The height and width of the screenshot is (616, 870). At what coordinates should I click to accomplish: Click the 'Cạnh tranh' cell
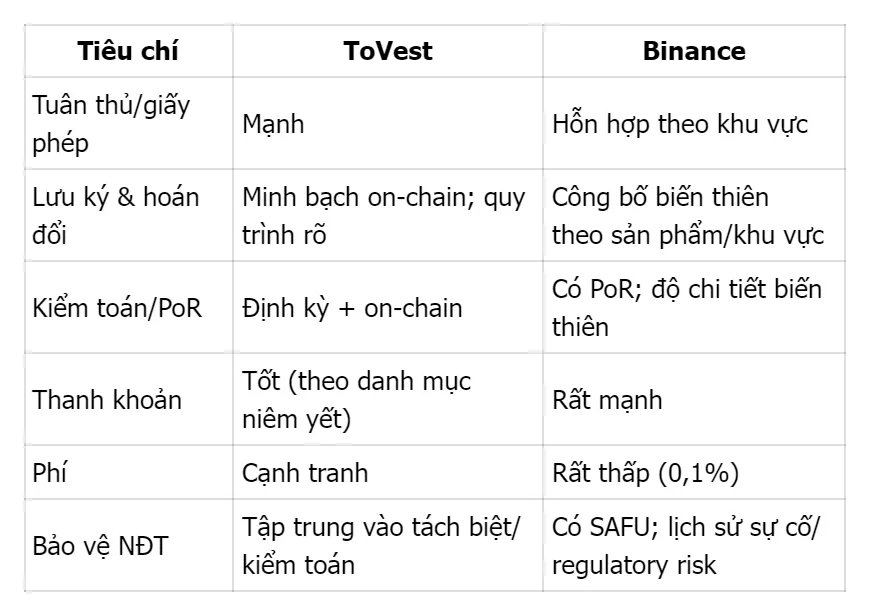coord(305,472)
